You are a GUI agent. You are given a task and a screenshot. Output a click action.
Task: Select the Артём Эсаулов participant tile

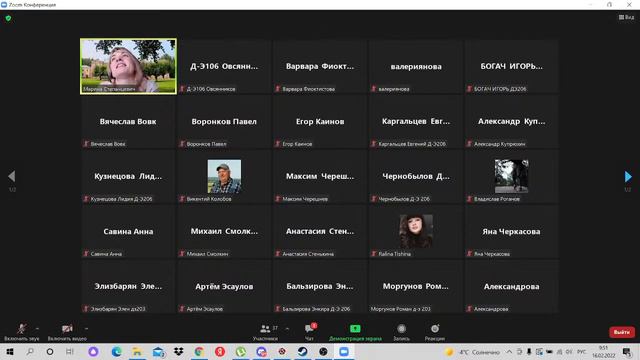tap(224, 287)
